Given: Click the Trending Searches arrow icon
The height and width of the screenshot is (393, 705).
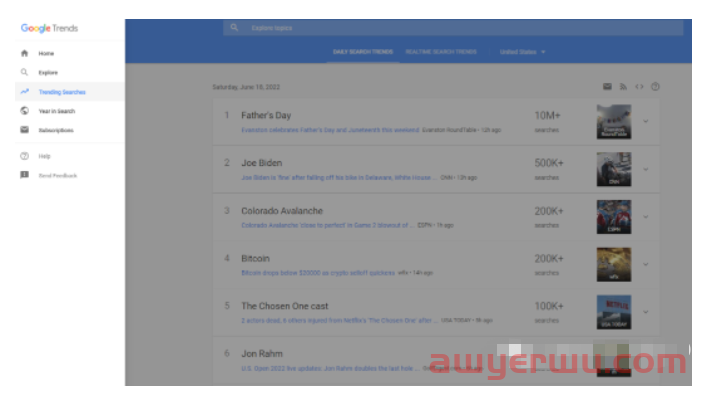Looking at the screenshot, I should pos(24,91).
